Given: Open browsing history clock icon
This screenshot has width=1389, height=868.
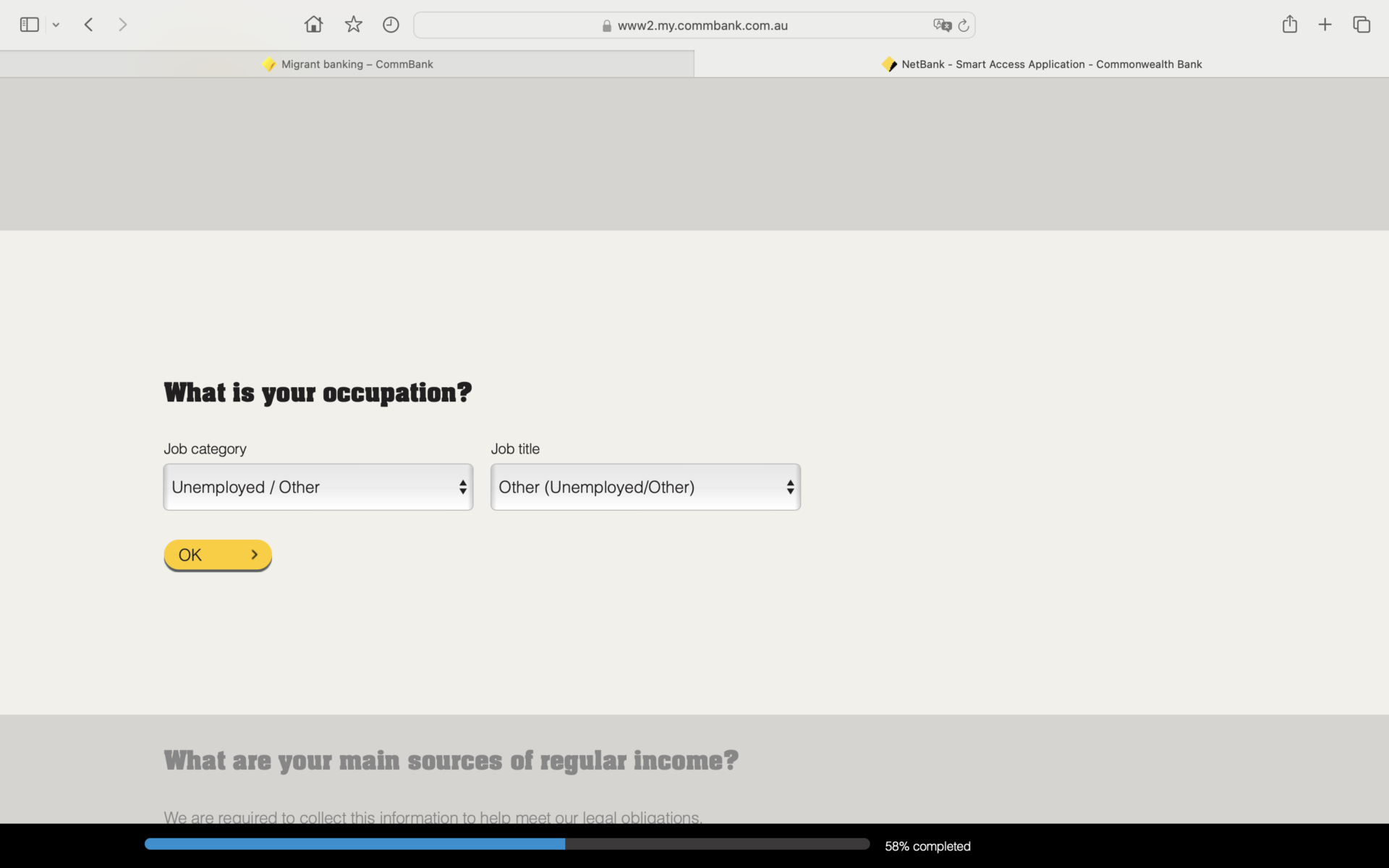Looking at the screenshot, I should click(x=391, y=25).
